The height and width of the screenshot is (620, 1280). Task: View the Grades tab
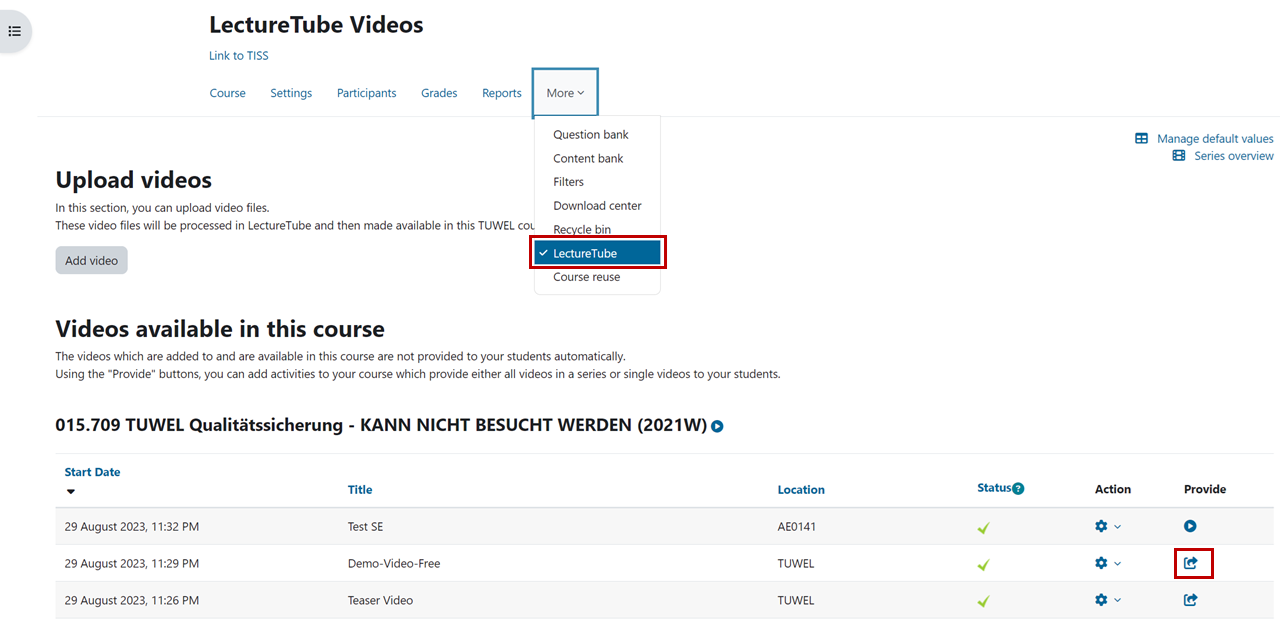point(439,93)
